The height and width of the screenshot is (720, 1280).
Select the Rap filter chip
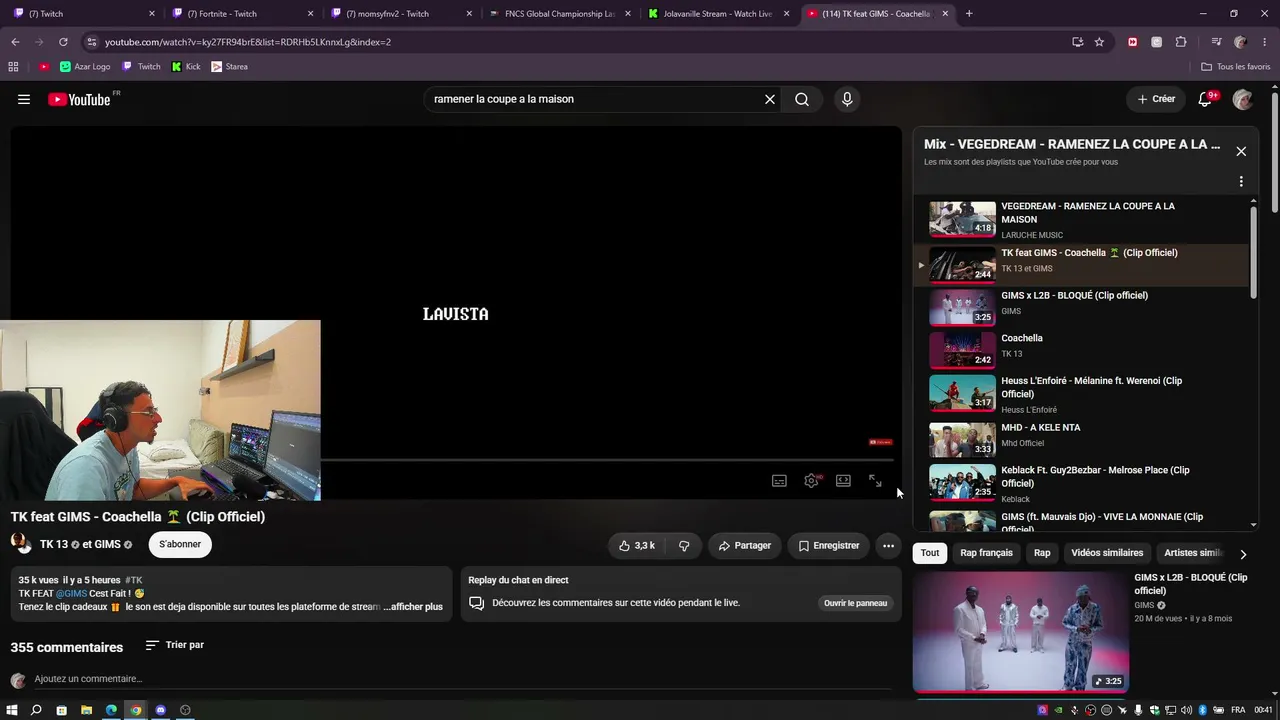1042,553
